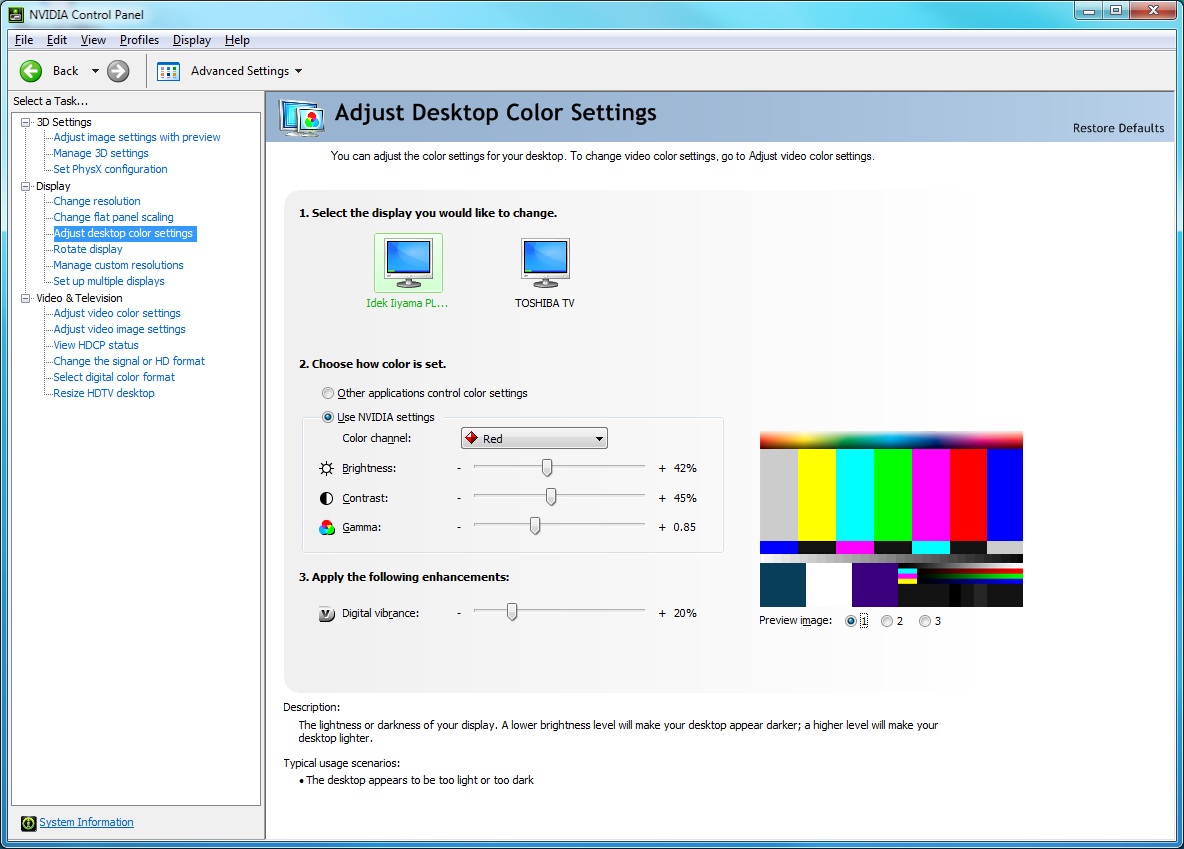The height and width of the screenshot is (849, 1184).
Task: Click the Contrast plus sign
Action: [x=662, y=499]
